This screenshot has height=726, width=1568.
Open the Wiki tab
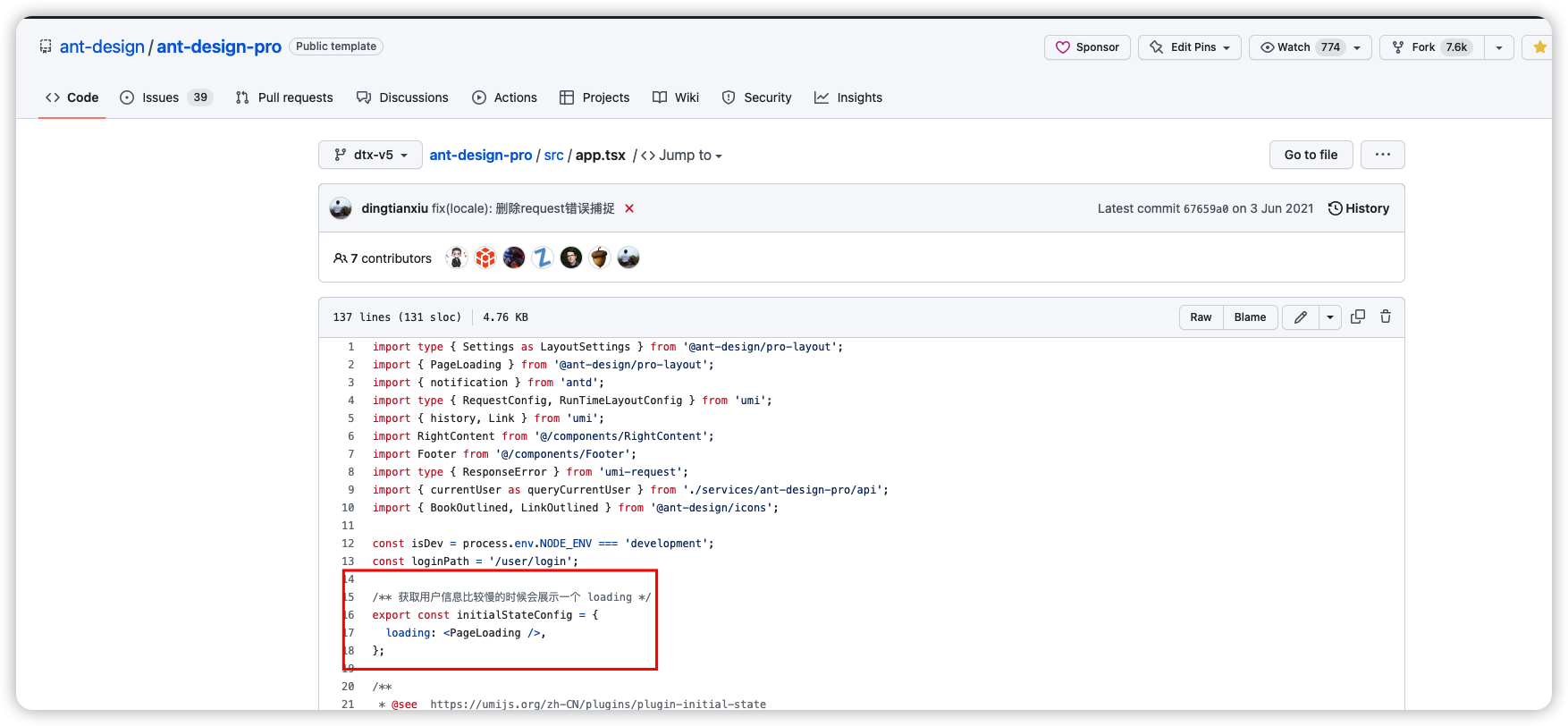(x=676, y=97)
